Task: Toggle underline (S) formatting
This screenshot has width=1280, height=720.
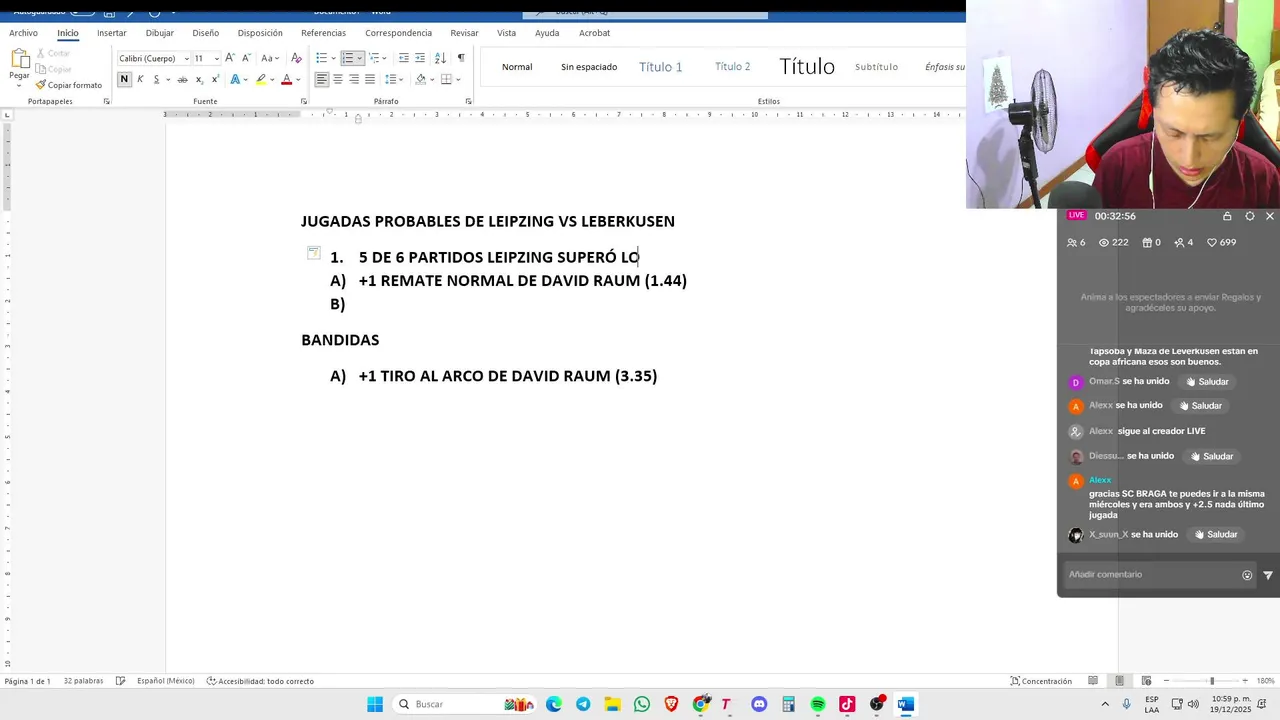Action: click(156, 79)
